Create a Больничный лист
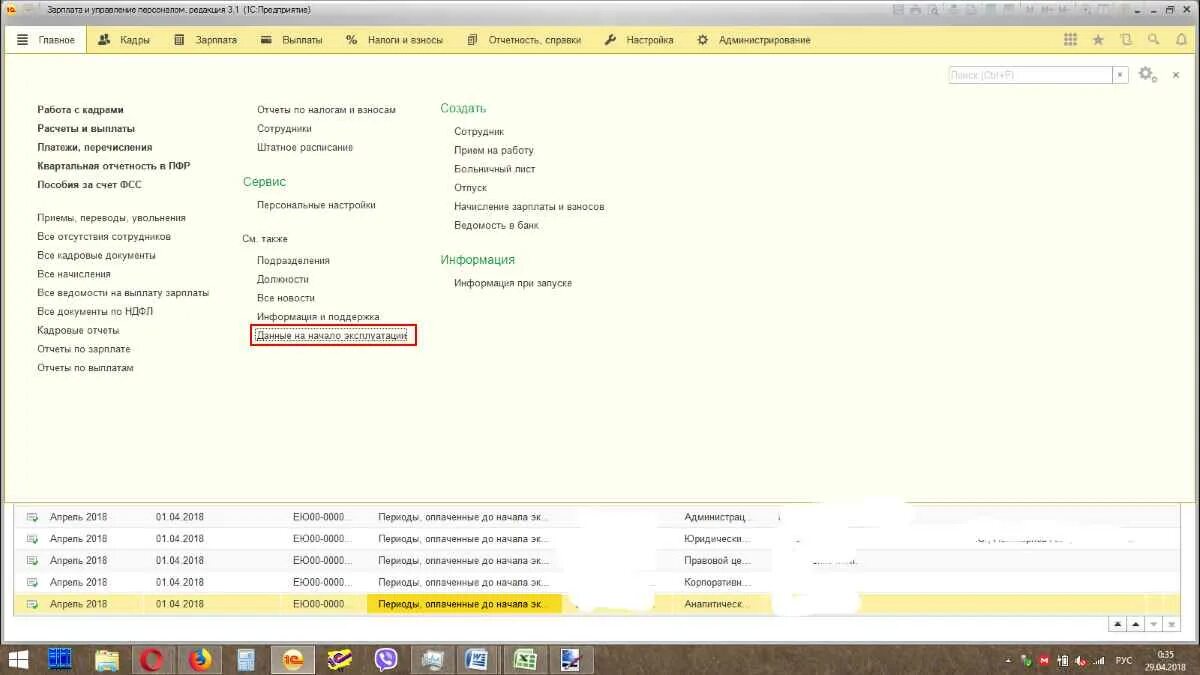Screen dimensions: 1200x675 point(495,169)
